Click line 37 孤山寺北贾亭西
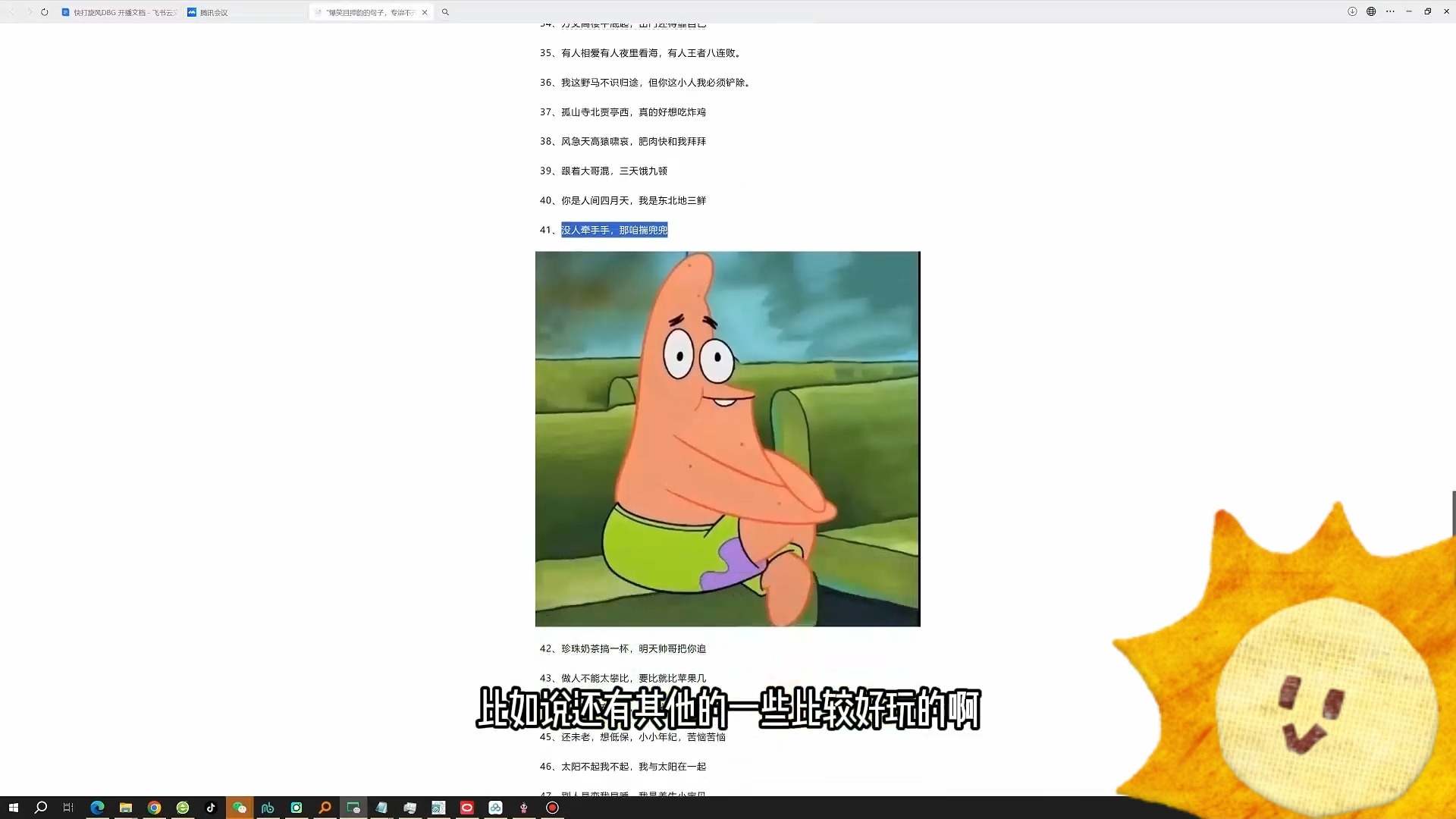Image resolution: width=1456 pixels, height=819 pixels. click(623, 112)
